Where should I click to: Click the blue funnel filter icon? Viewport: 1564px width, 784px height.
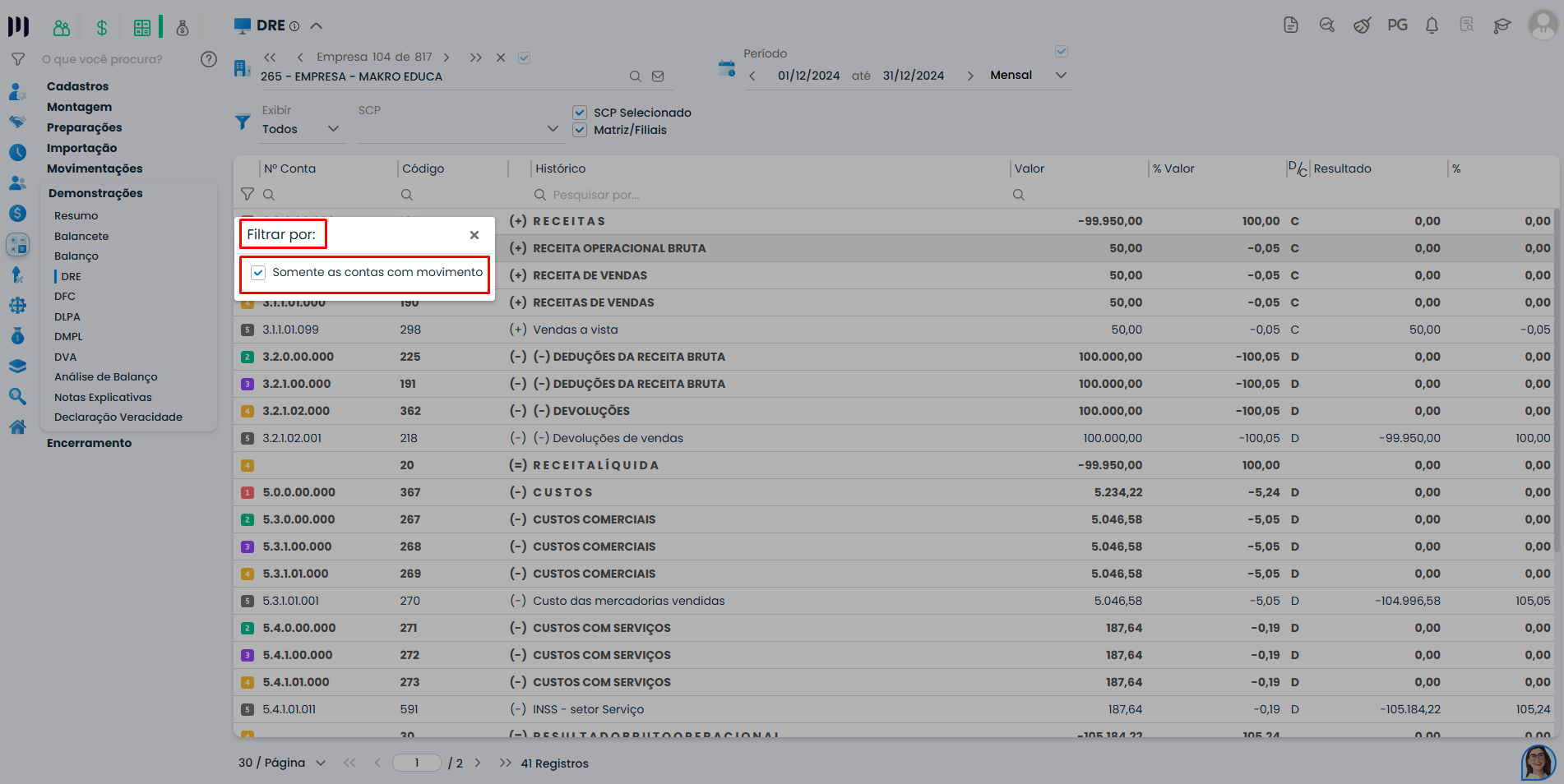coord(243,122)
